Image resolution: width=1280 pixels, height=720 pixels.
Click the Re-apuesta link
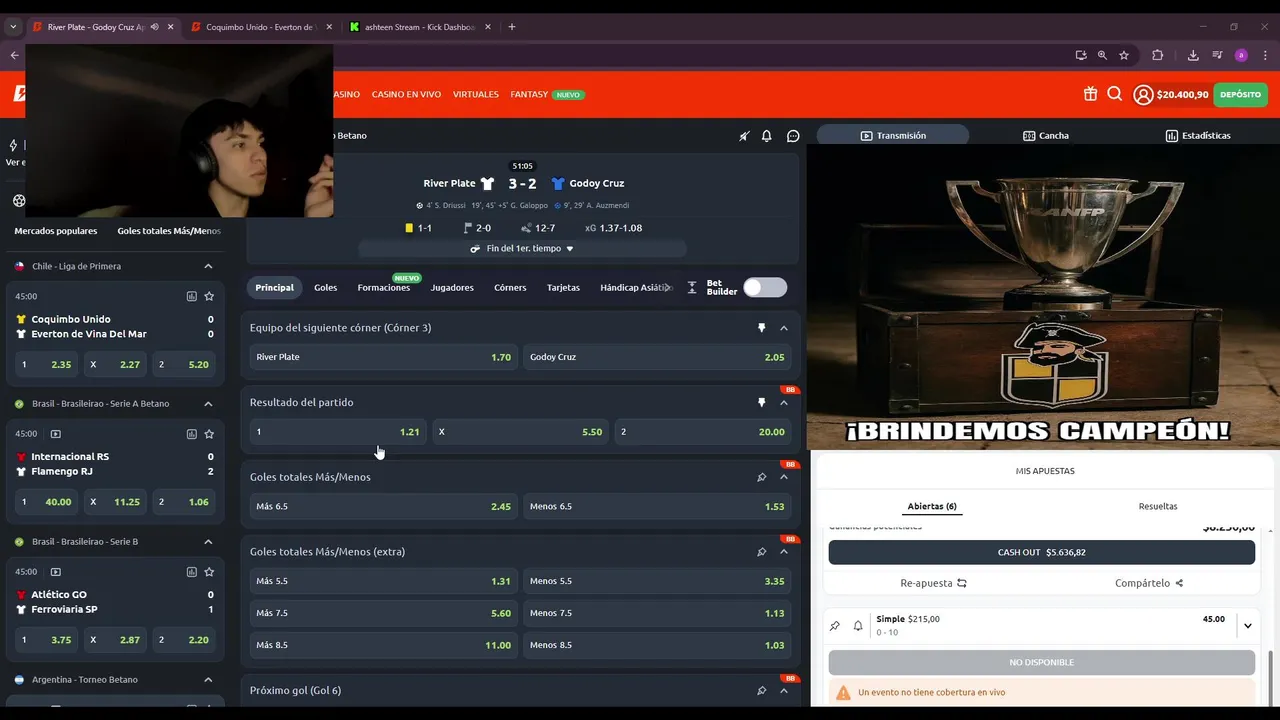[x=933, y=583]
